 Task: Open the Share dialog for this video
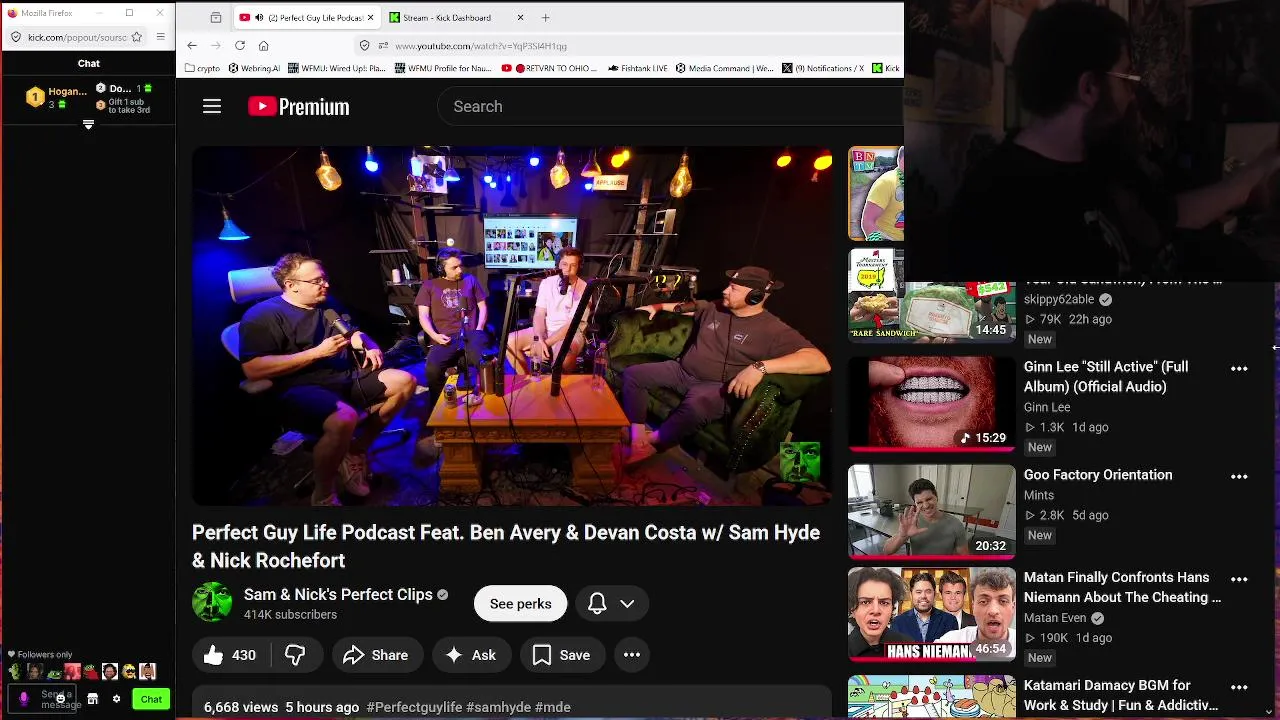coord(376,655)
